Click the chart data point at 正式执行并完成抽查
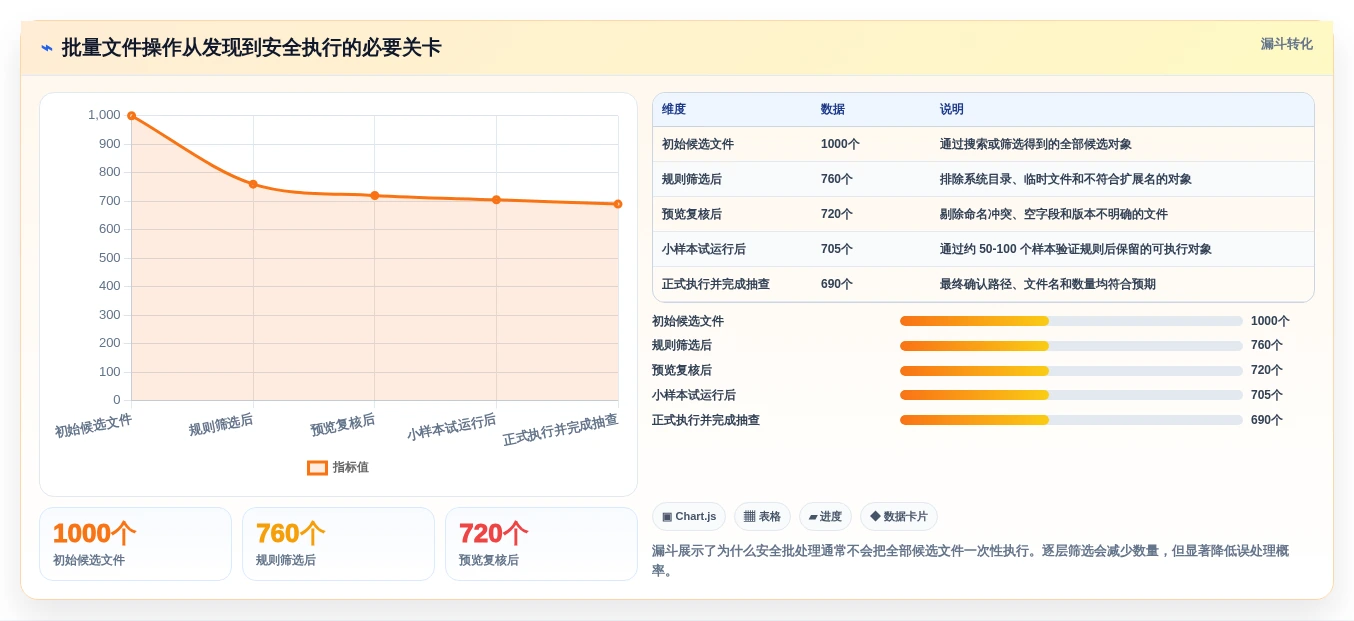This screenshot has width=1354, height=621. click(618, 204)
